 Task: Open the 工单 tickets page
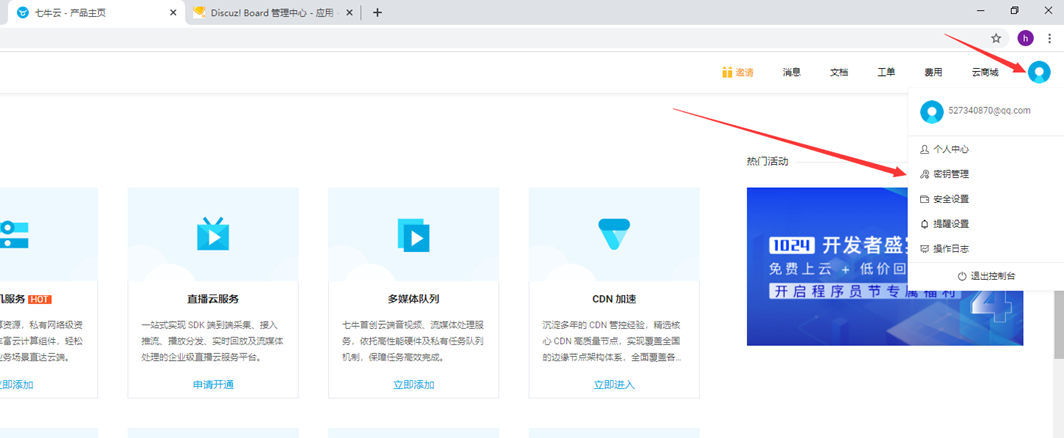tap(886, 73)
